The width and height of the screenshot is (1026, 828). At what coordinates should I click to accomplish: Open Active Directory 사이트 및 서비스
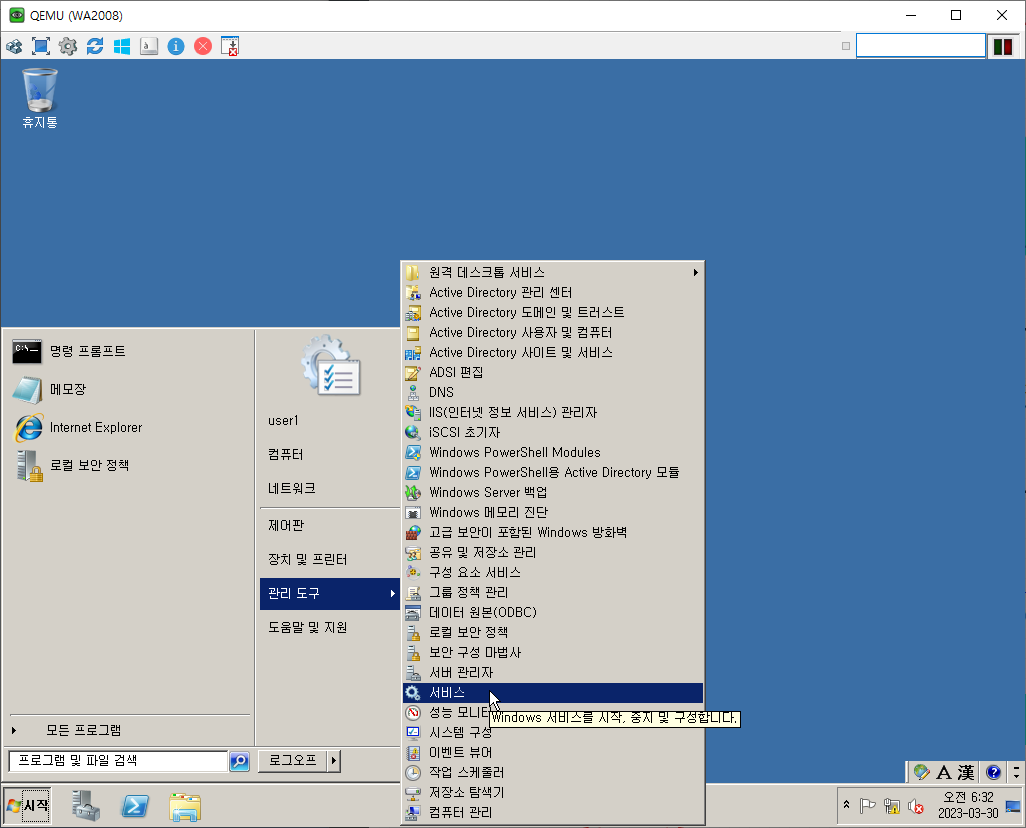[x=553, y=352]
